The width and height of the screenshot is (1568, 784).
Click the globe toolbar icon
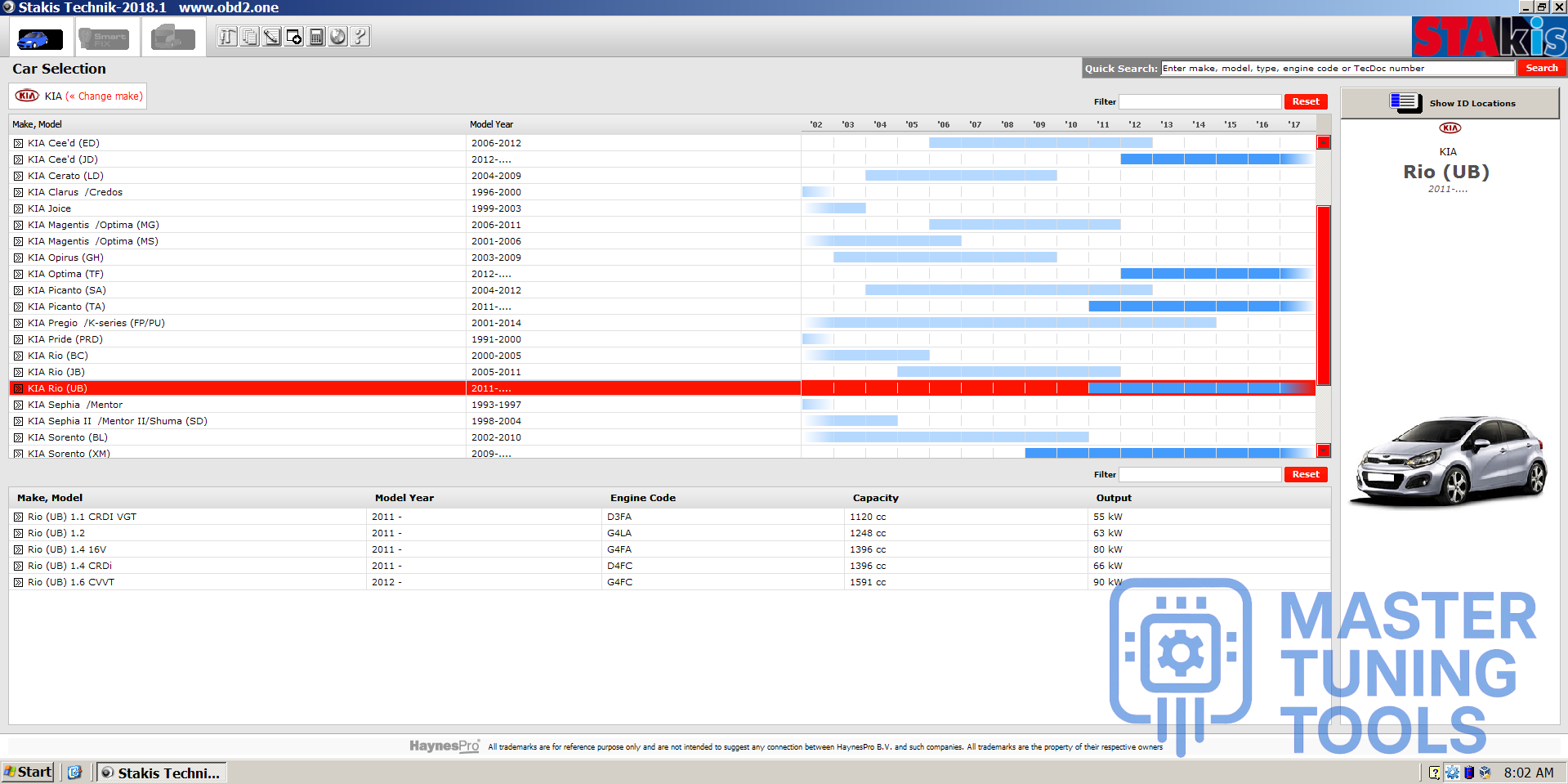click(337, 37)
